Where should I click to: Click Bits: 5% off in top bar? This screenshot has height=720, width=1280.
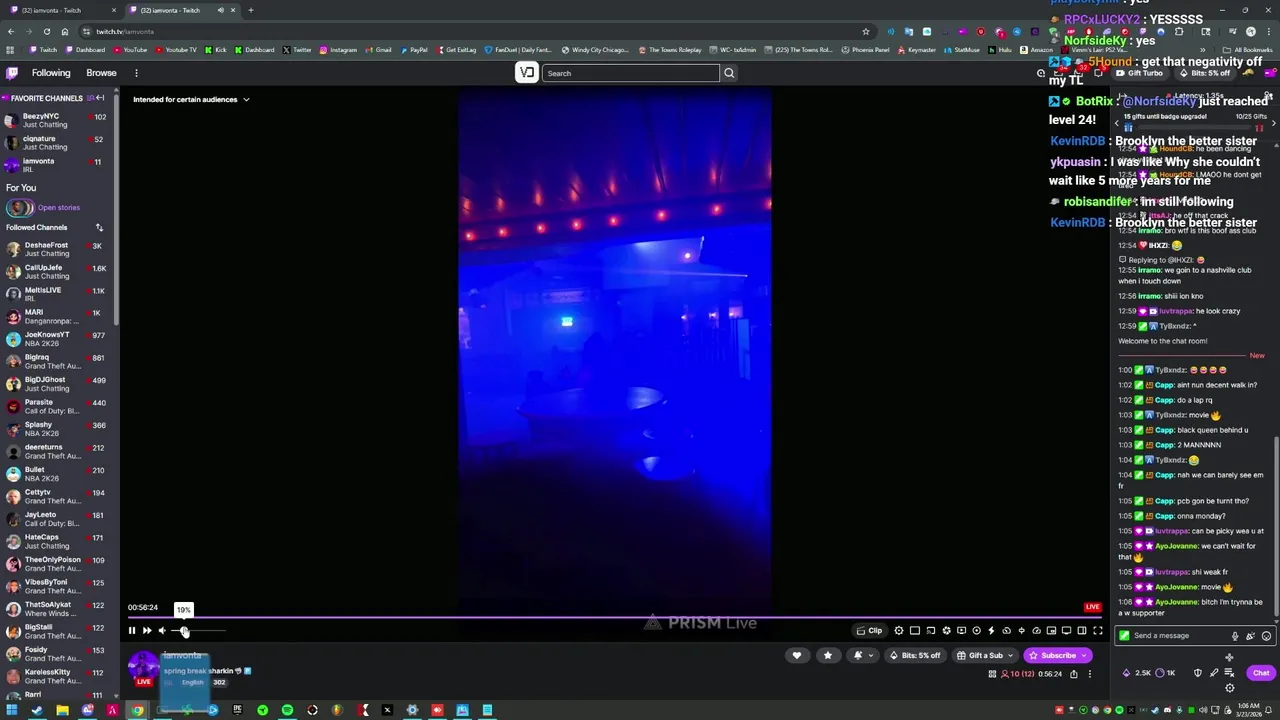(1204, 73)
